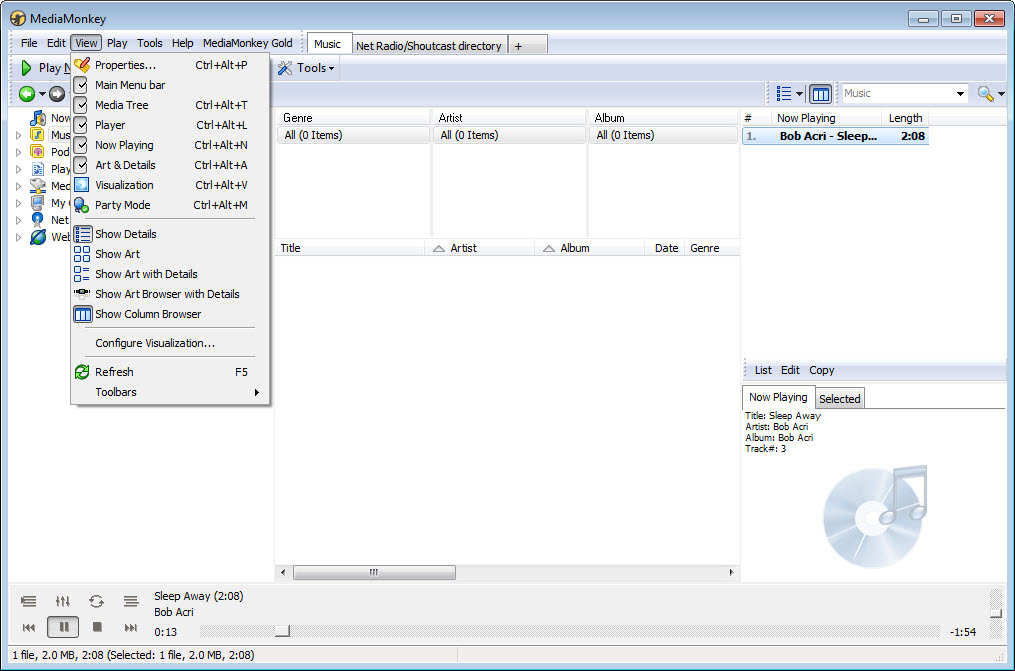Click the seek bar slider thumb

(x=282, y=630)
